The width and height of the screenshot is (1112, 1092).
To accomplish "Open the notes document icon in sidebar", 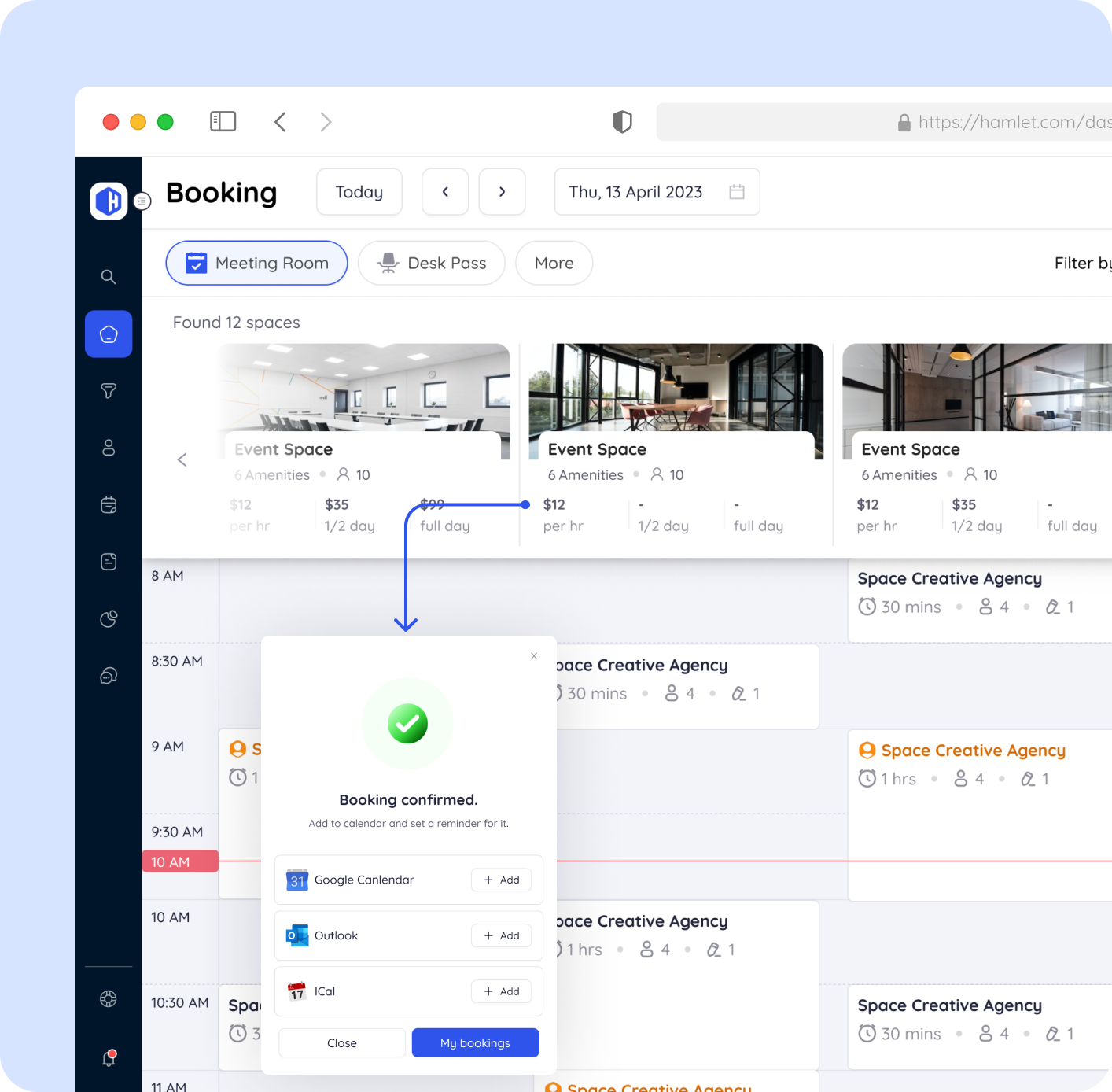I will pos(109,562).
